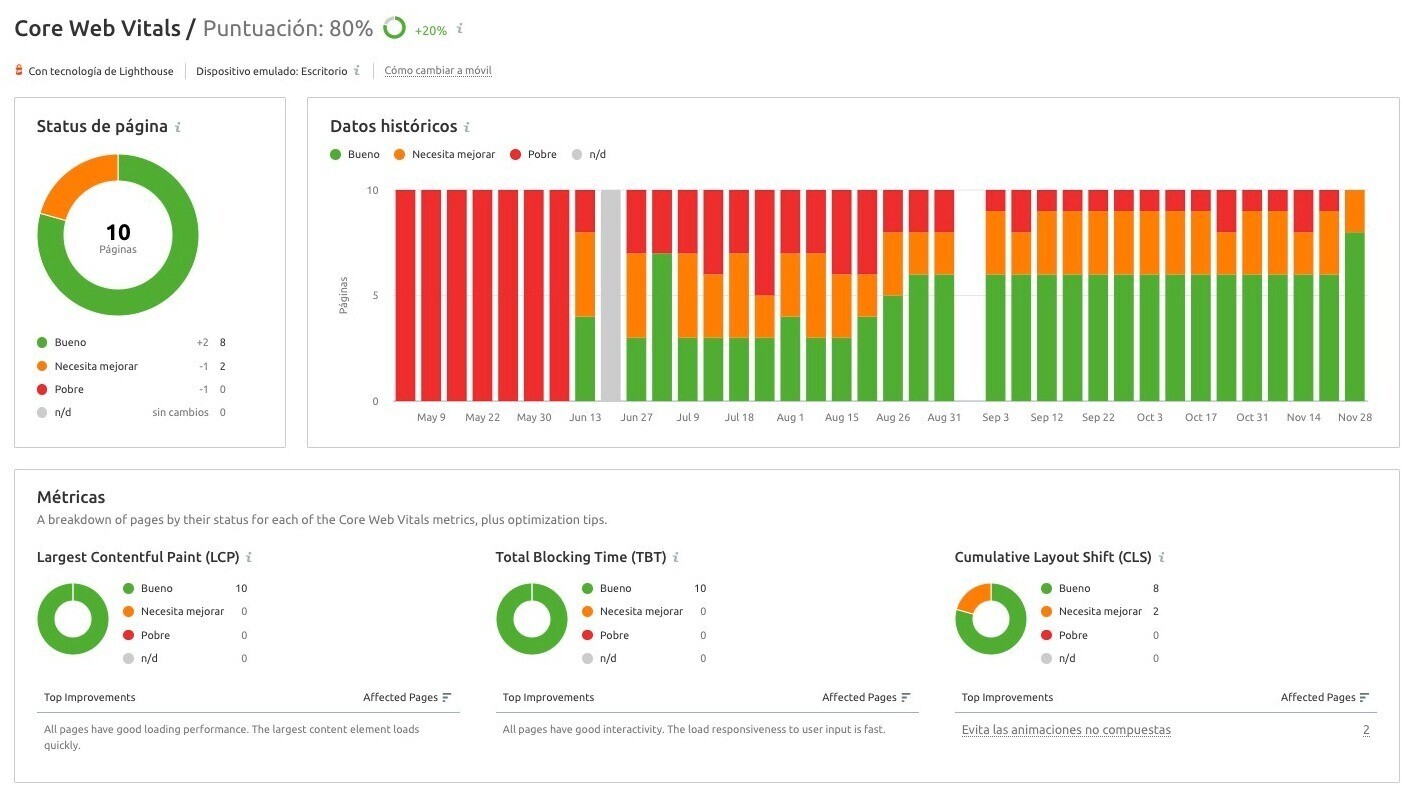Click the 'Bueno' legend row under LCP
The height and width of the screenshot is (796, 1412).
pyautogui.click(x=185, y=588)
